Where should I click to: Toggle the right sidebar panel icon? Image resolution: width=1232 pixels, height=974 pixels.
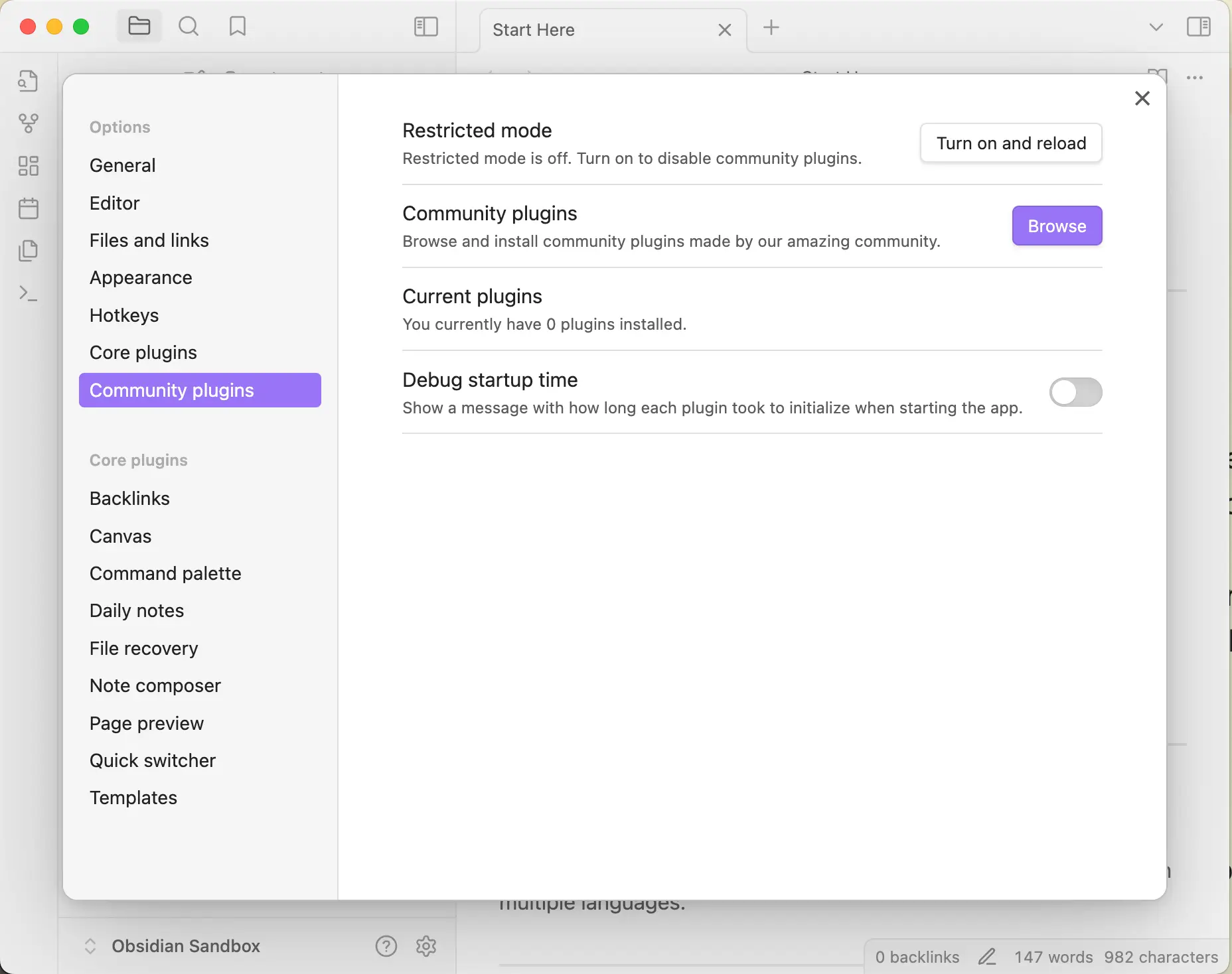point(1198,27)
